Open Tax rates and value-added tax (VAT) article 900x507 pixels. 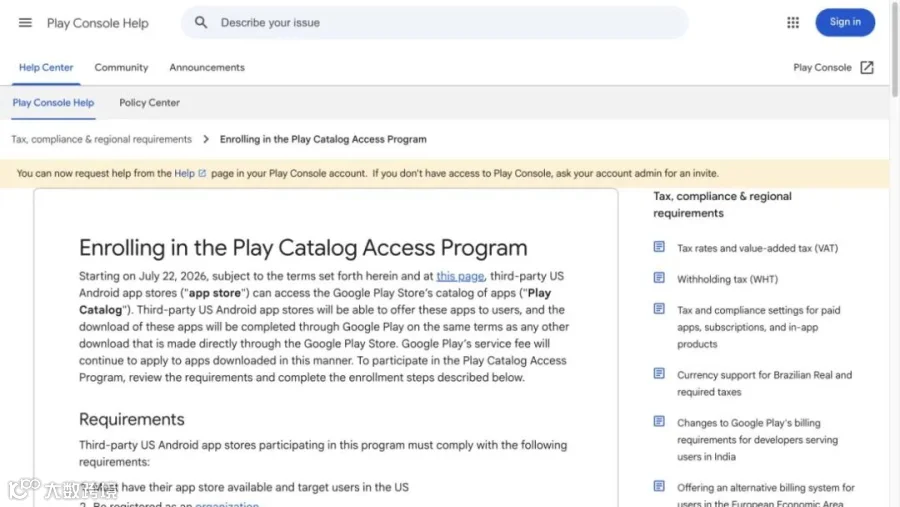coord(757,248)
